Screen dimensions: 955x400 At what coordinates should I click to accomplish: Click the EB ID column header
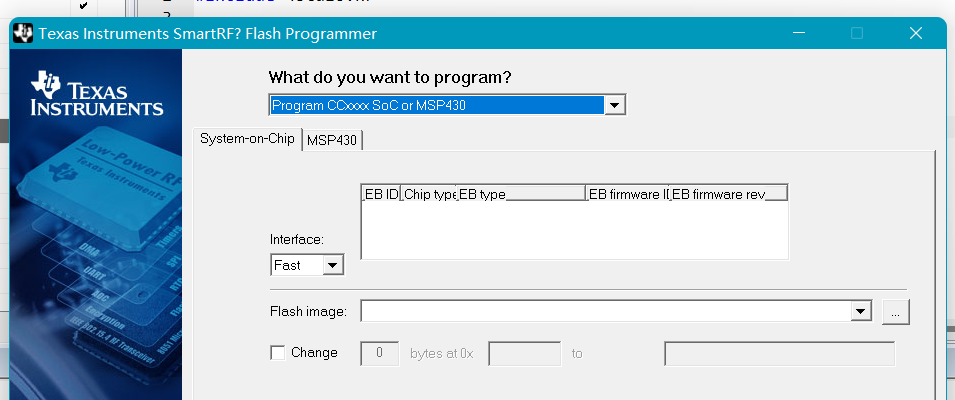[x=381, y=193]
